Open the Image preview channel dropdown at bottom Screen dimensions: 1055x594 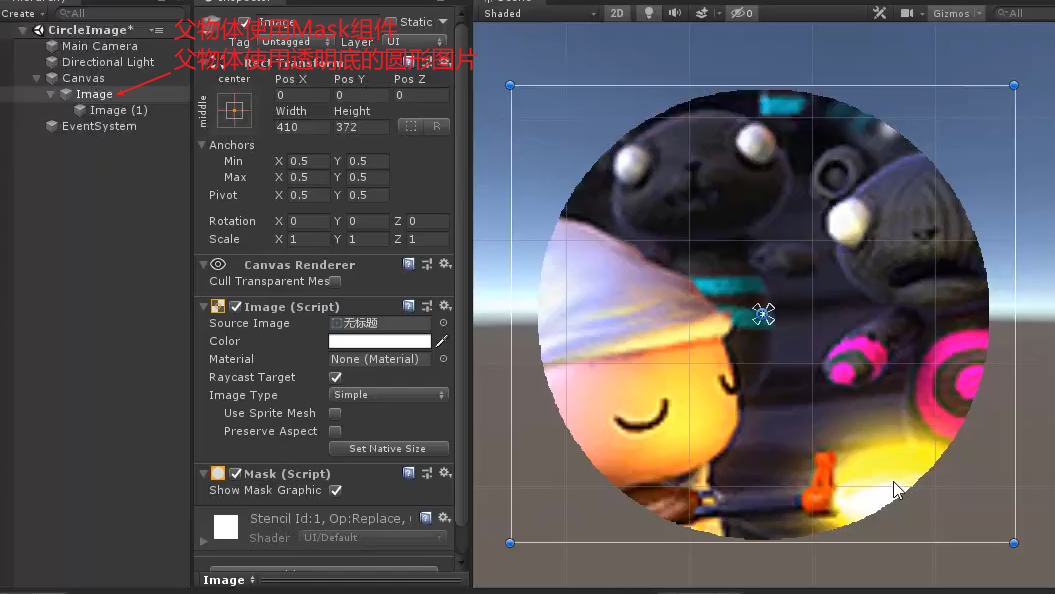(x=229, y=580)
